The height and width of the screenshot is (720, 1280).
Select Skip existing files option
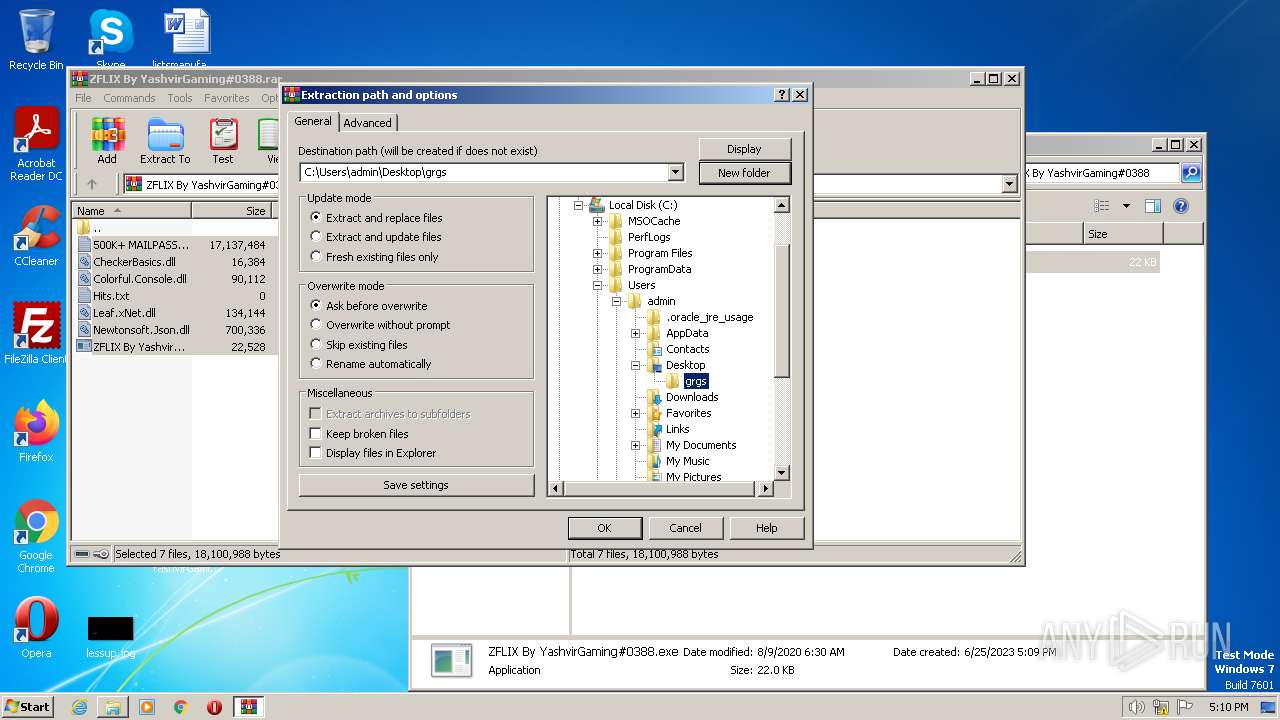click(359, 345)
